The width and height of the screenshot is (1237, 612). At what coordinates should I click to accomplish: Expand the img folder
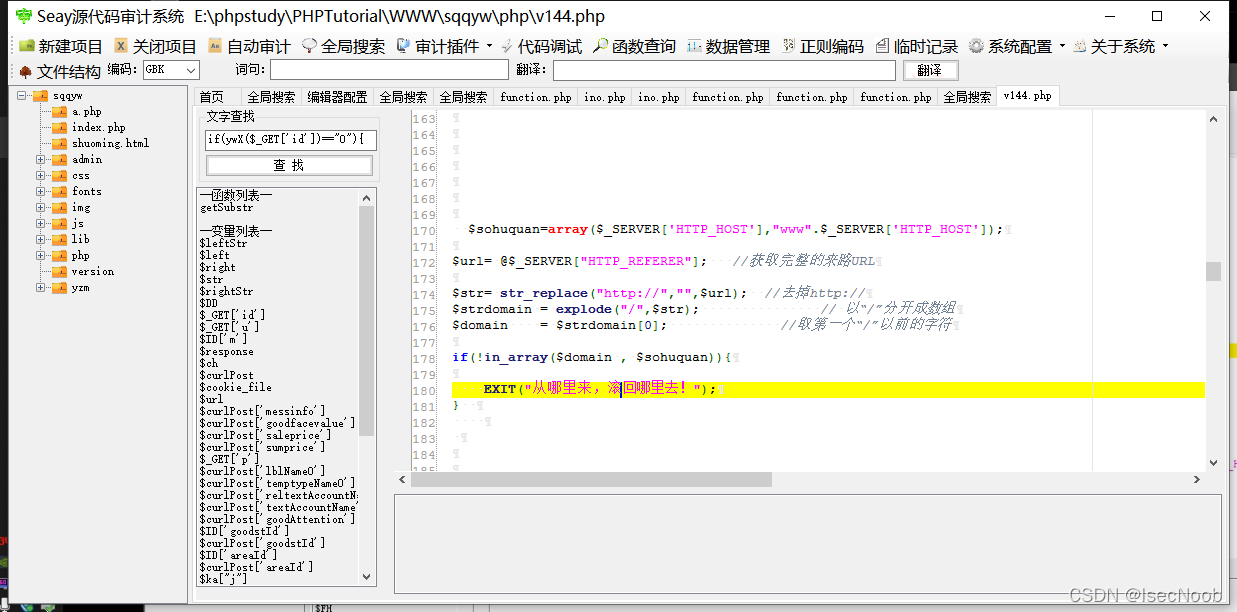(x=40, y=208)
